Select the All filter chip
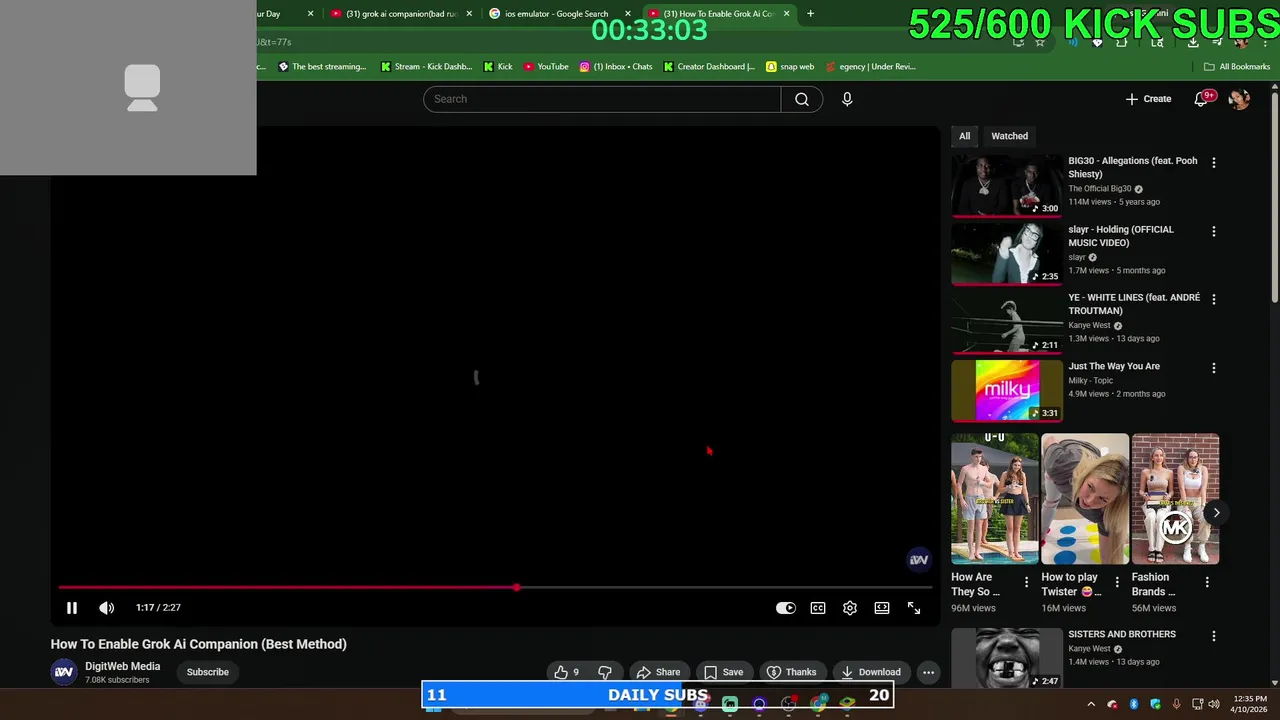Image resolution: width=1280 pixels, height=720 pixels. 964,136
